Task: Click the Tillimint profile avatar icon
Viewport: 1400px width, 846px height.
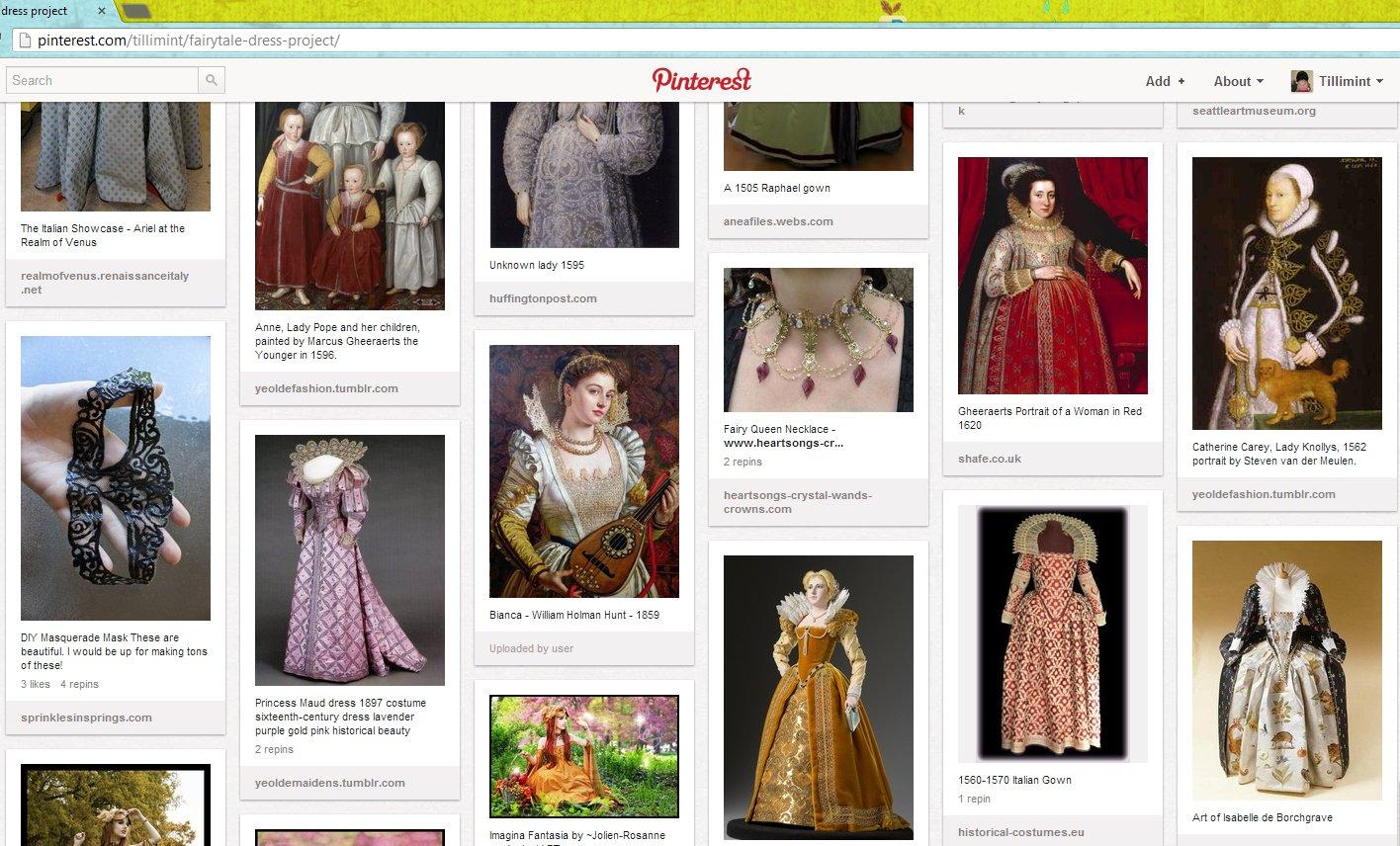Action: 1301,81
